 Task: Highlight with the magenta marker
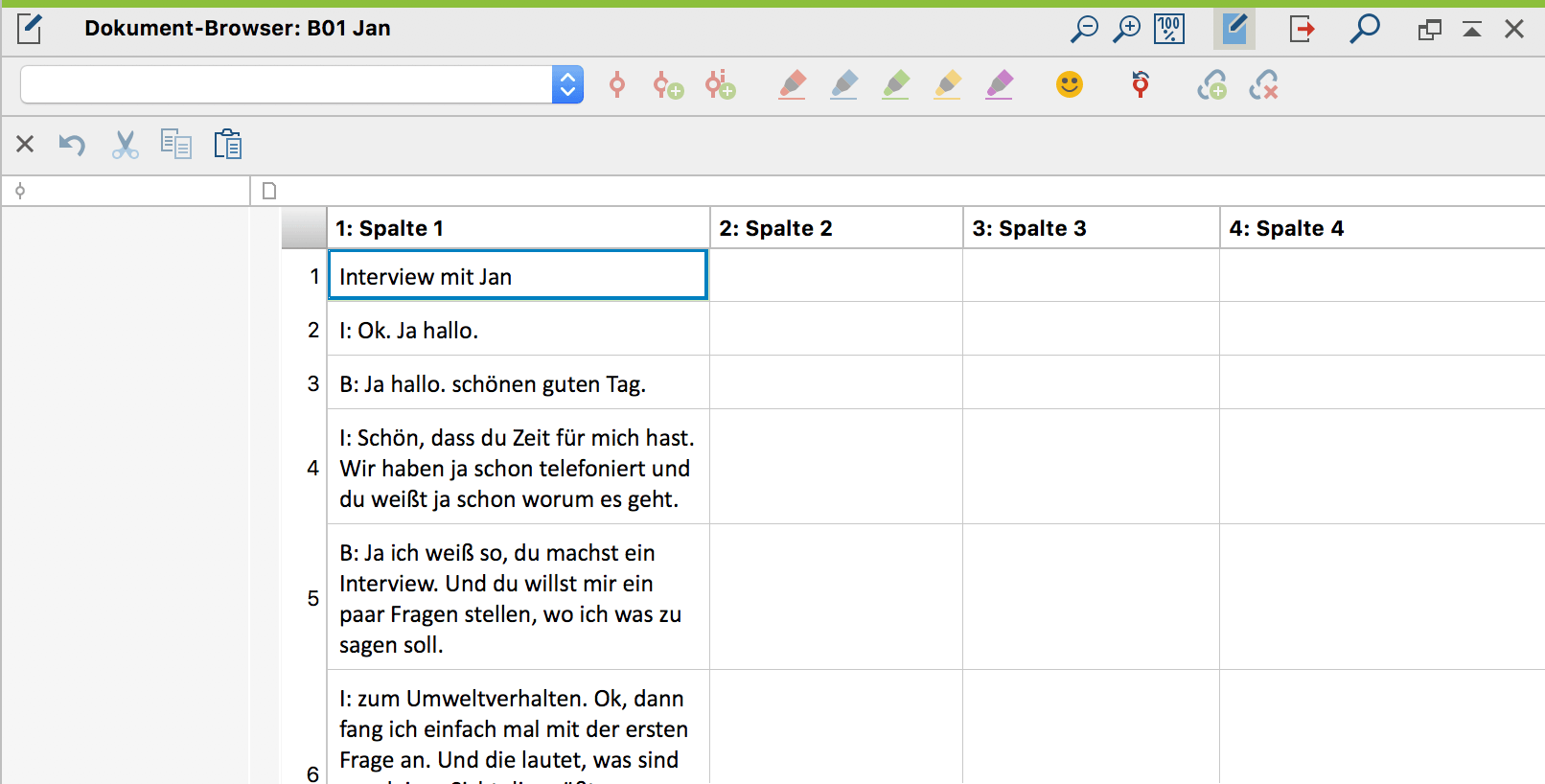[1000, 85]
